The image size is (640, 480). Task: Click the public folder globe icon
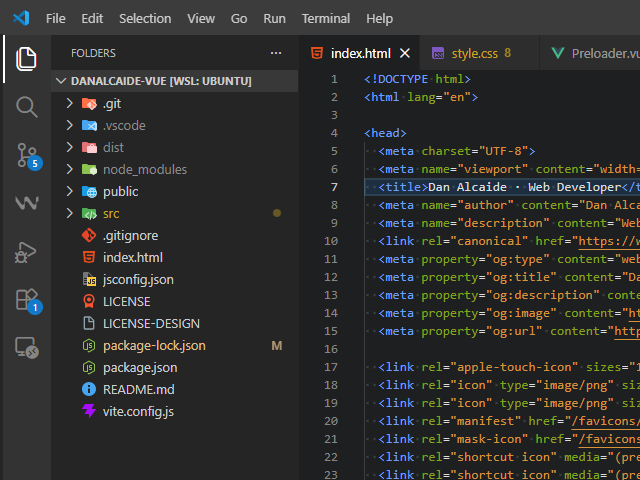(x=89, y=192)
